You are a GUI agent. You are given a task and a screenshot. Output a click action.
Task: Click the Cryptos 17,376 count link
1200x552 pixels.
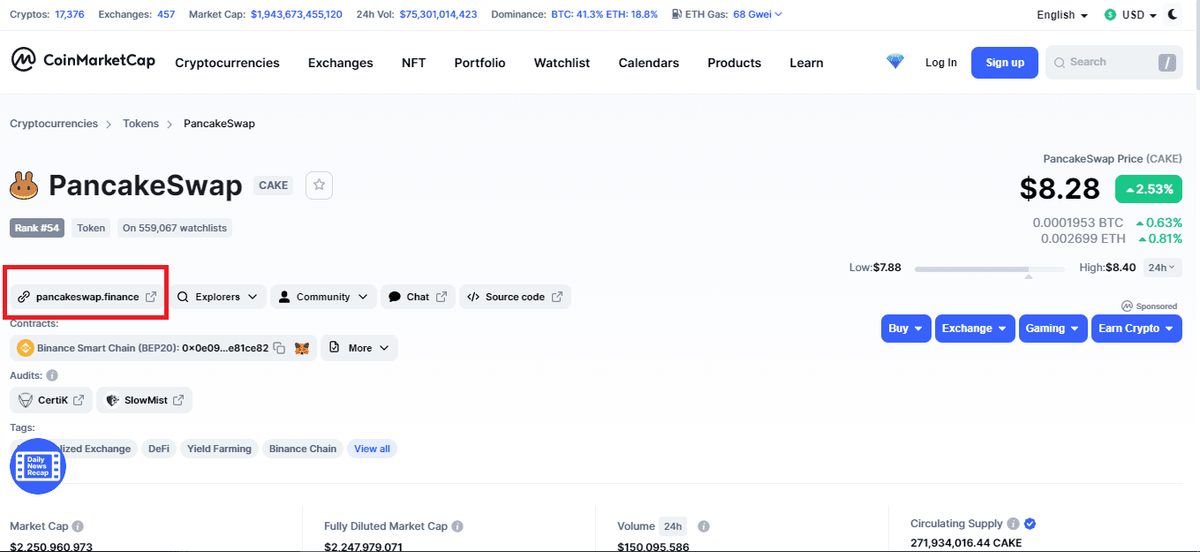coord(70,15)
